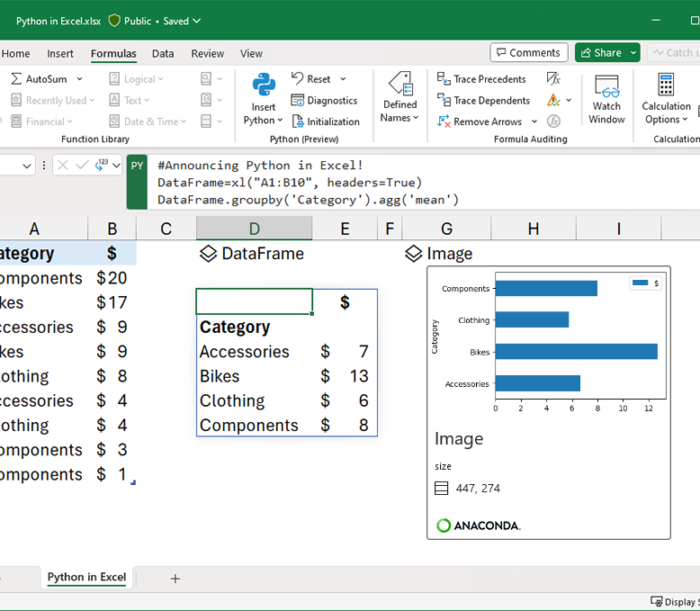Expand the Share button dropdown arrow

(633, 53)
